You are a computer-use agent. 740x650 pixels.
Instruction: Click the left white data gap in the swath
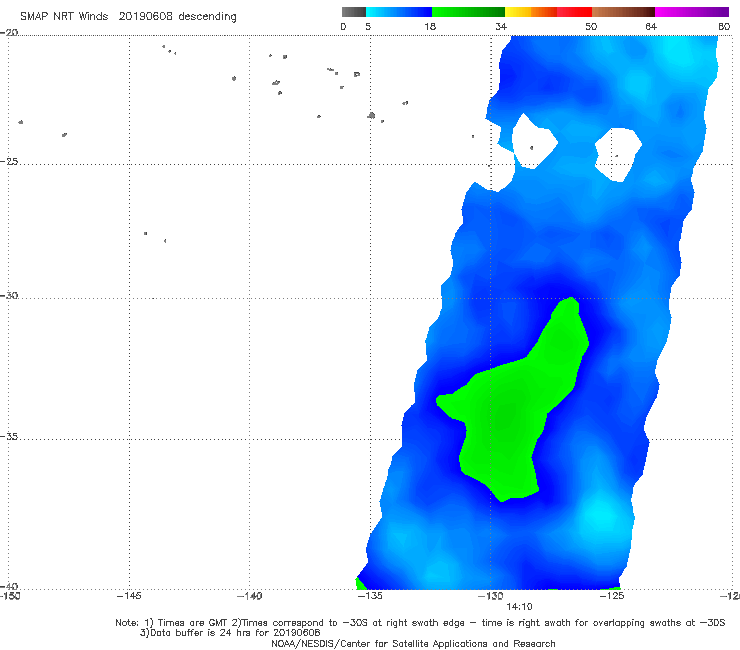point(533,142)
